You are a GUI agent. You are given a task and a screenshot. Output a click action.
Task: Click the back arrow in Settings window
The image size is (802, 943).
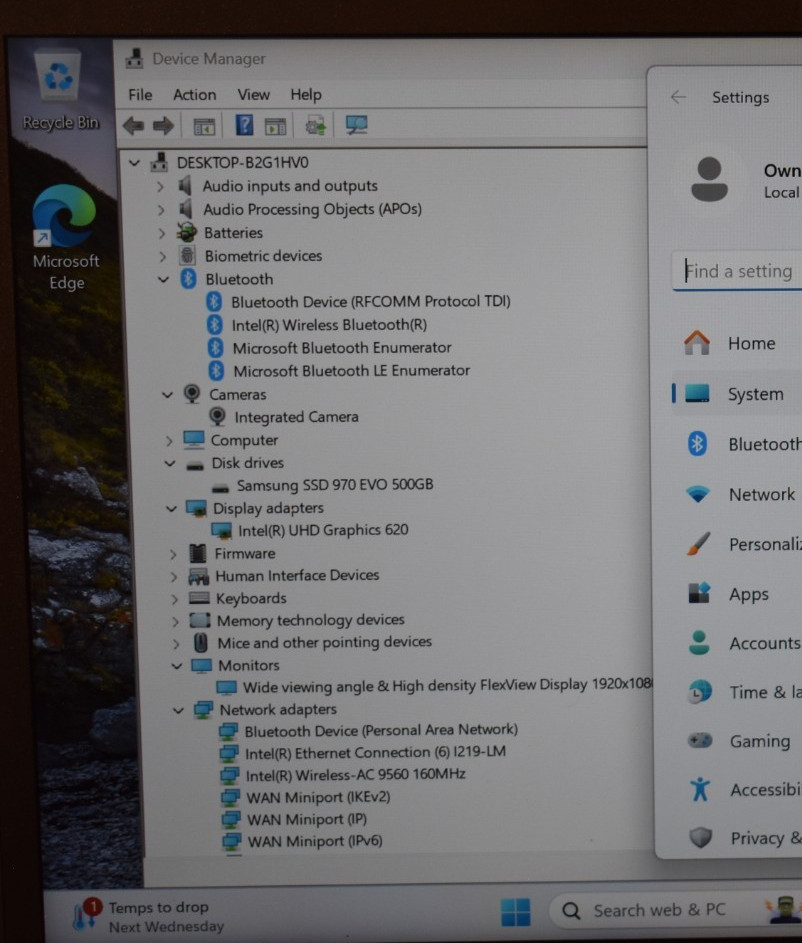678,97
